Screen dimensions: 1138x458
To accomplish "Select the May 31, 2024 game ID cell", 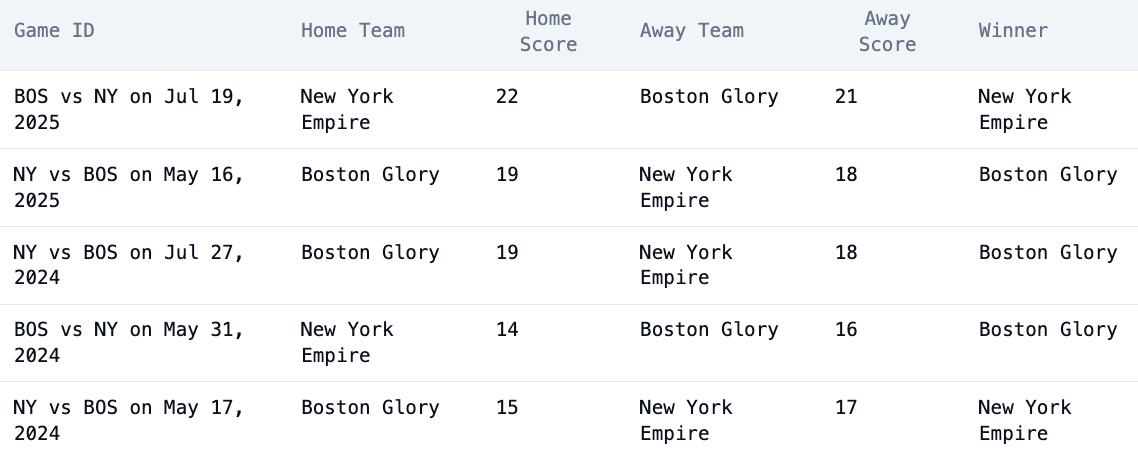I will (x=129, y=342).
